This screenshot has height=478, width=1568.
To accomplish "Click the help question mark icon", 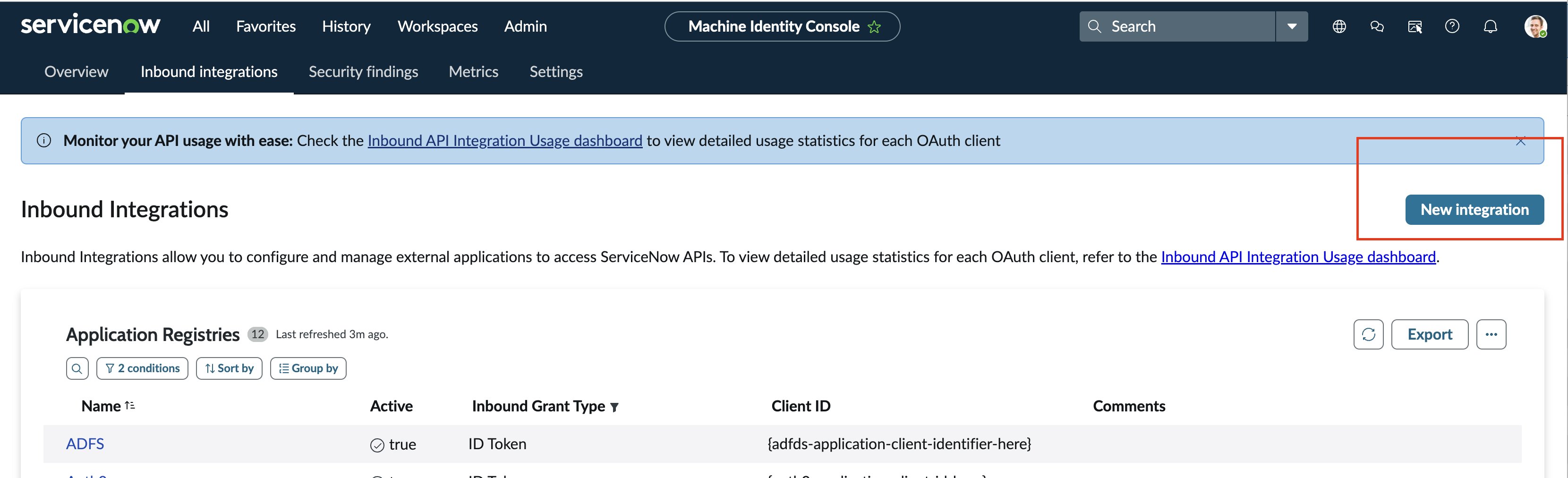I will (x=1452, y=26).
